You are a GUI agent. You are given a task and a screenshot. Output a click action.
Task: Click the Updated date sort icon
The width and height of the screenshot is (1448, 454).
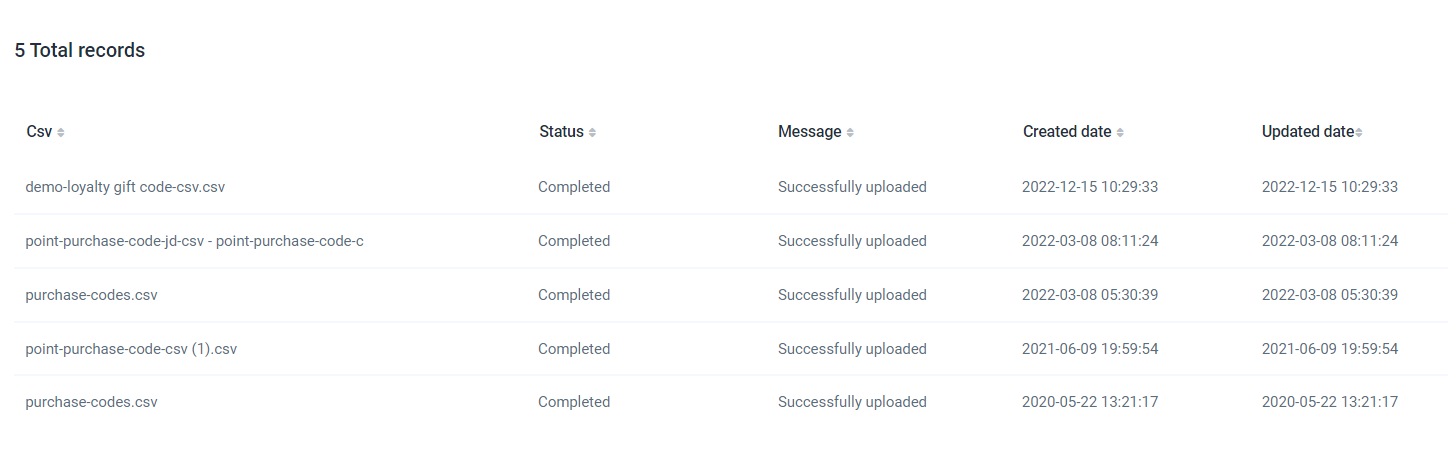tap(1359, 132)
